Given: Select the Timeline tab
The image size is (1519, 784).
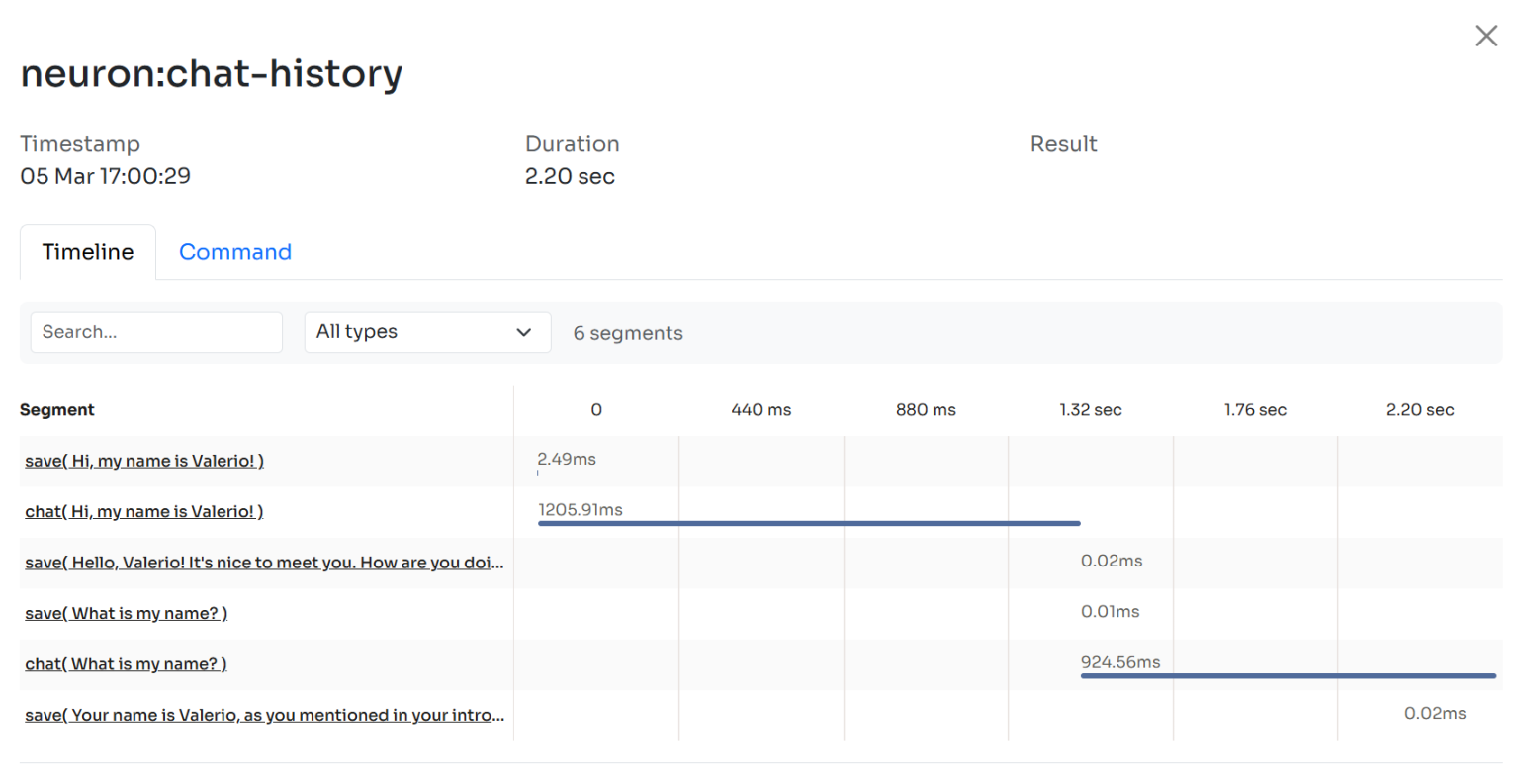Looking at the screenshot, I should click(88, 252).
